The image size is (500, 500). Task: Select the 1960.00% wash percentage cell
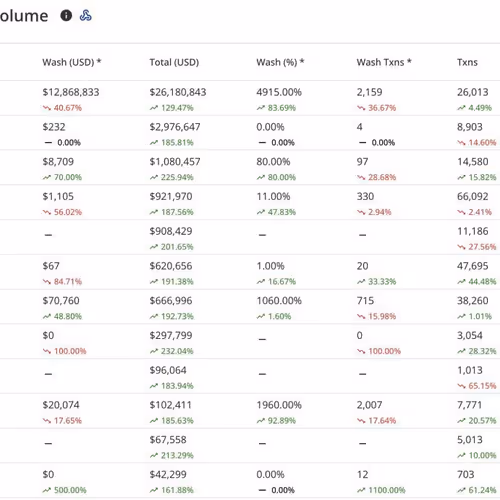[279, 405]
